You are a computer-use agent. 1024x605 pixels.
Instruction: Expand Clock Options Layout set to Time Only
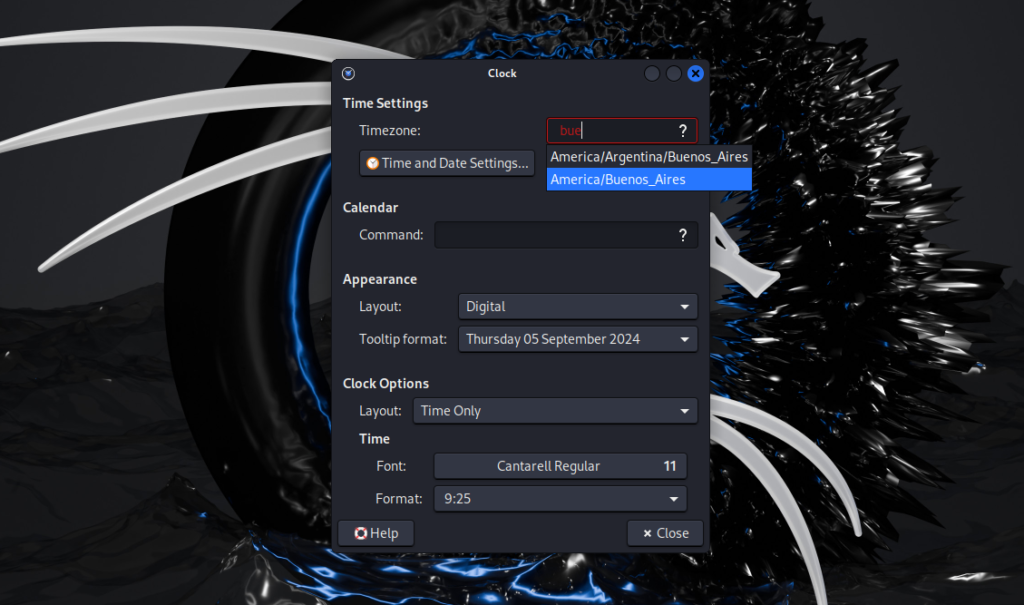point(554,411)
